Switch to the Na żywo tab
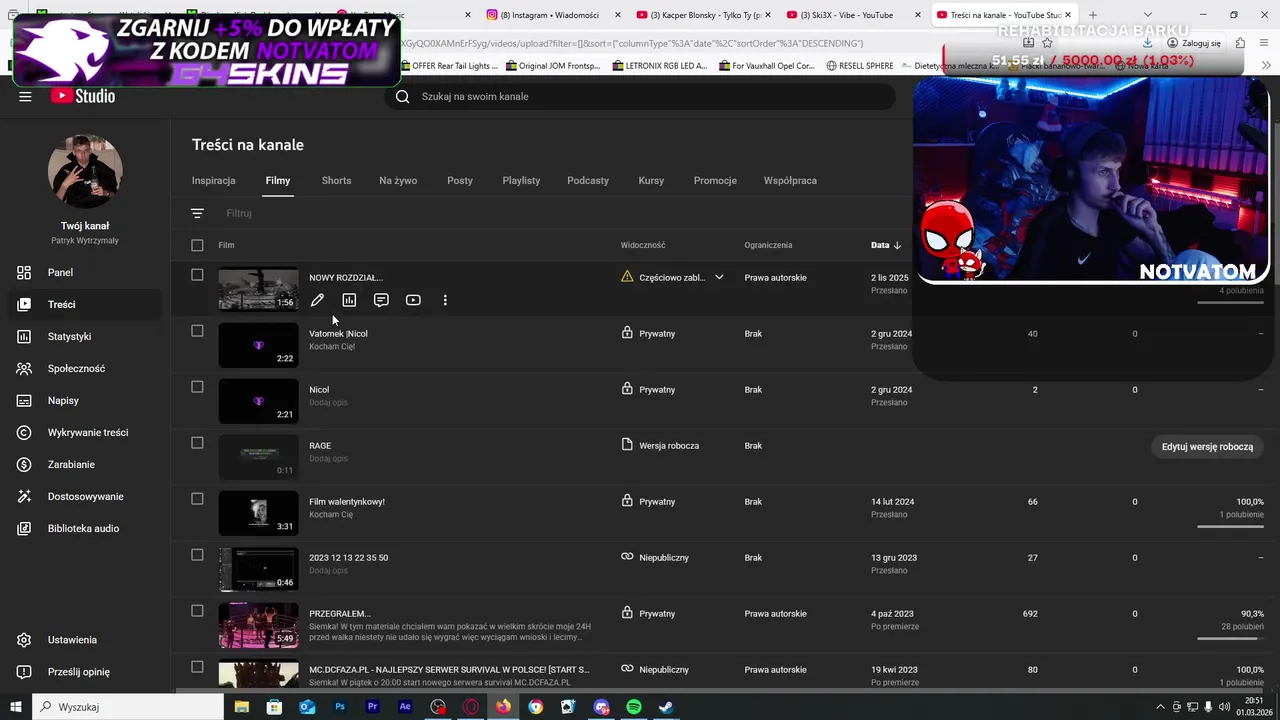The image size is (1280, 720). tap(398, 181)
